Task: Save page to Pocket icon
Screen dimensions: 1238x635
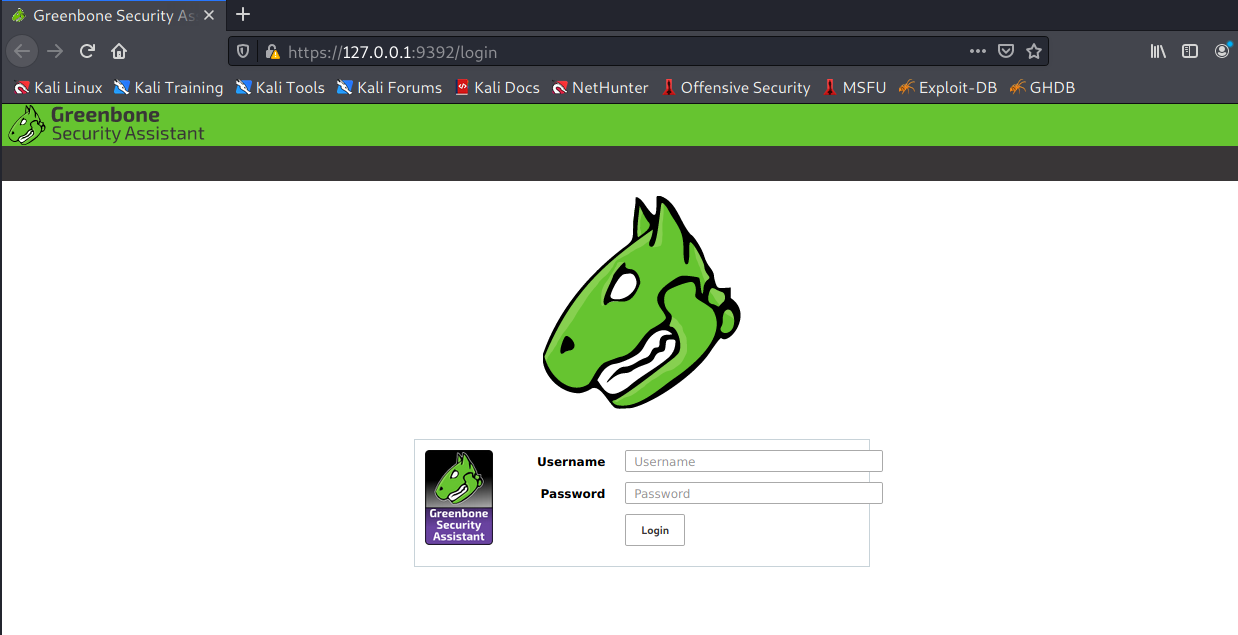Action: tap(1007, 52)
